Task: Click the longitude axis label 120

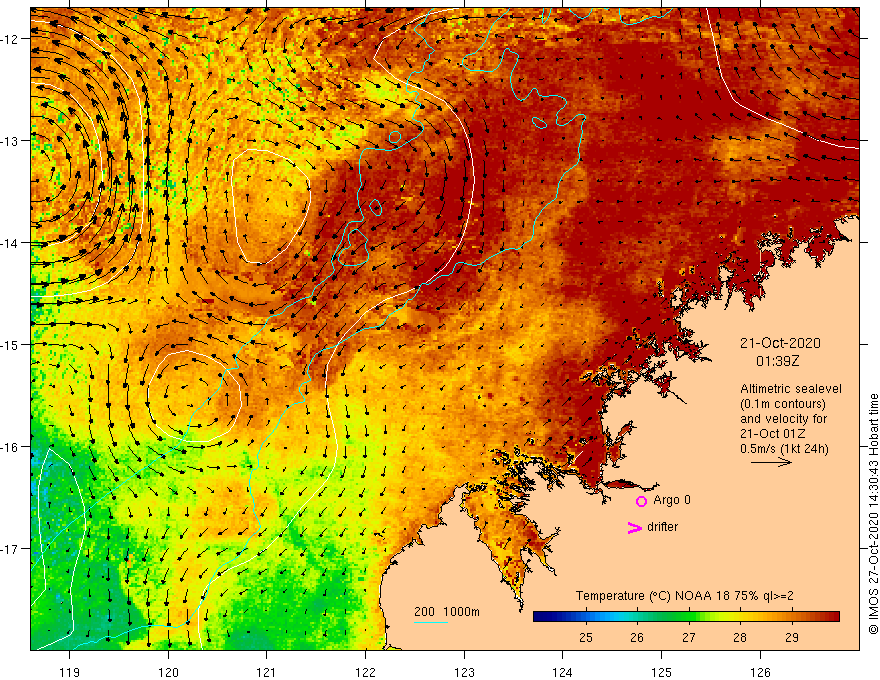Action: coord(168,672)
